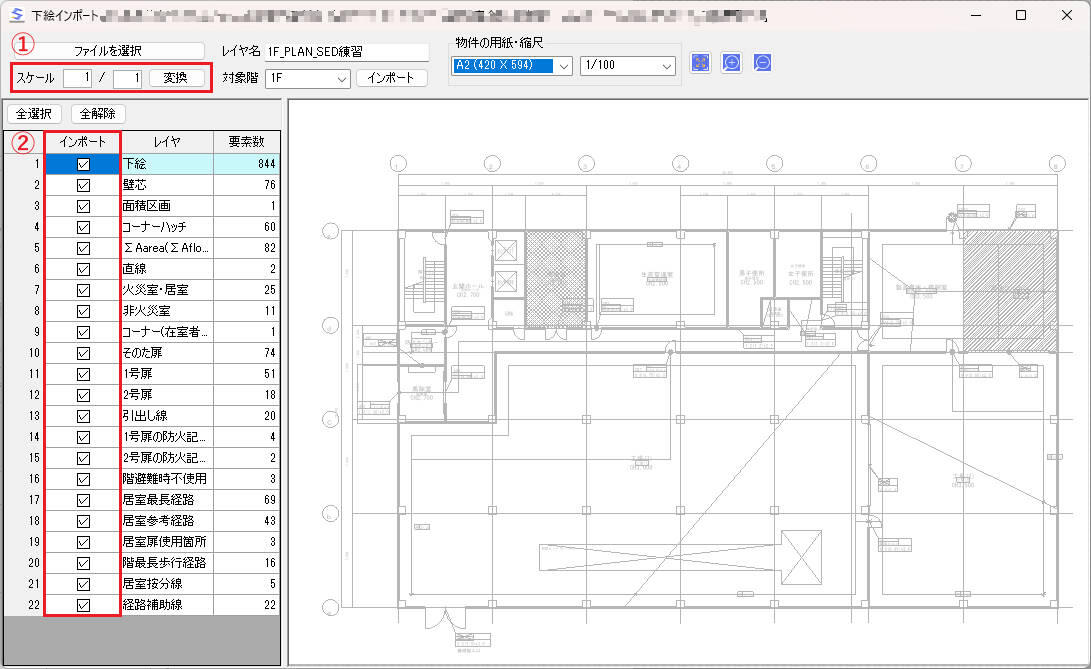
Task: Toggle import checkbox for その他扉 layer
Action: tap(83, 353)
